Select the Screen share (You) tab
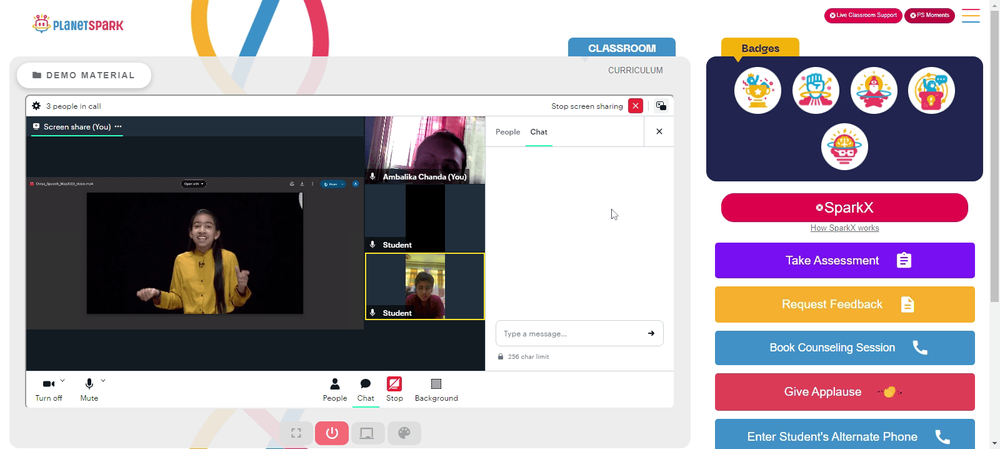 click(77, 127)
